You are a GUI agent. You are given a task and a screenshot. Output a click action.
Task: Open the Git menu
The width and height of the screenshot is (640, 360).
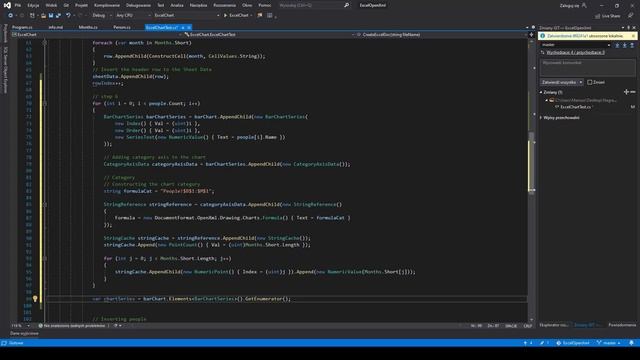tap(66, 5)
